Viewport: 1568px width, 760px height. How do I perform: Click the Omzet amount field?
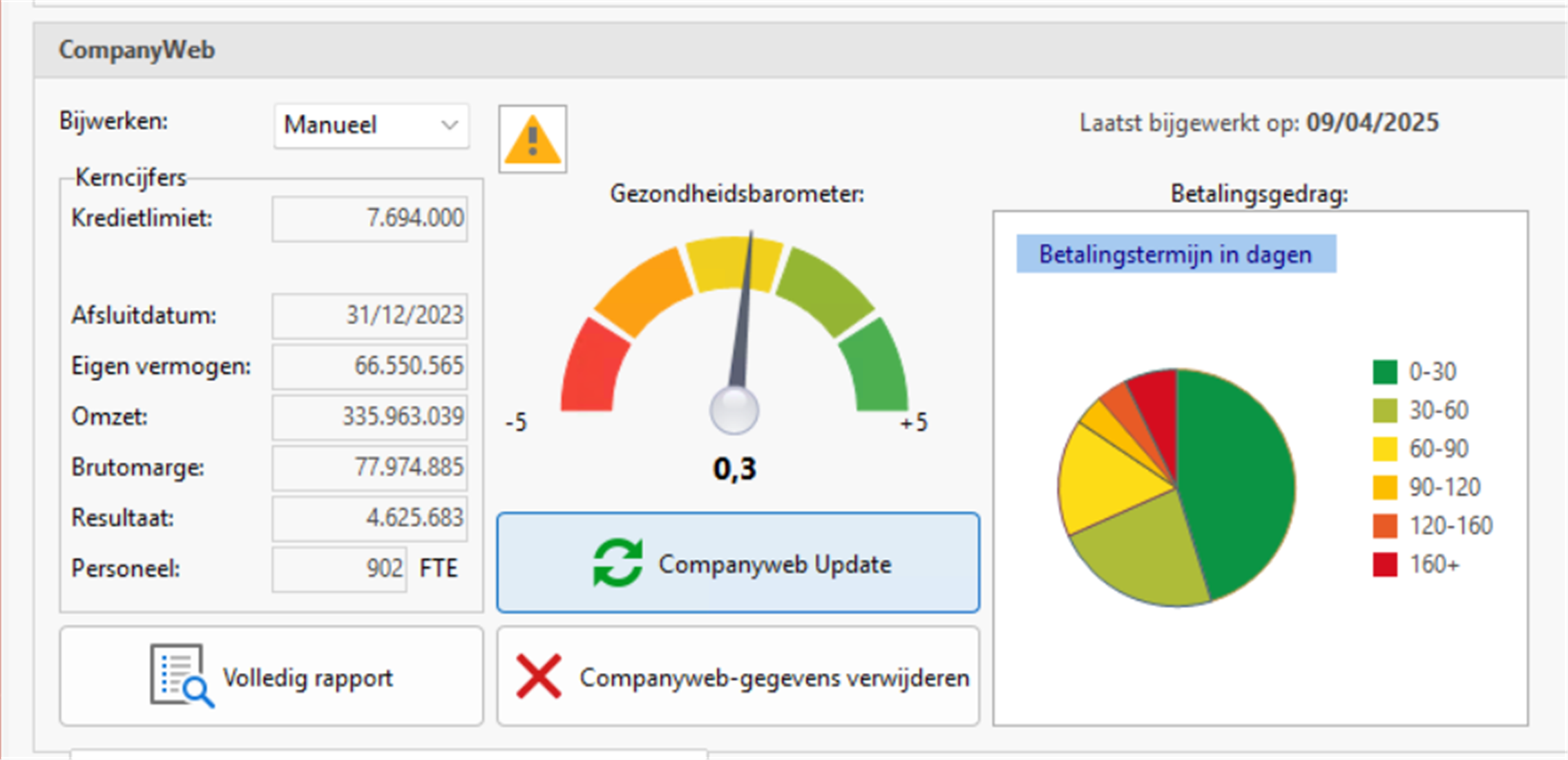coord(370,417)
